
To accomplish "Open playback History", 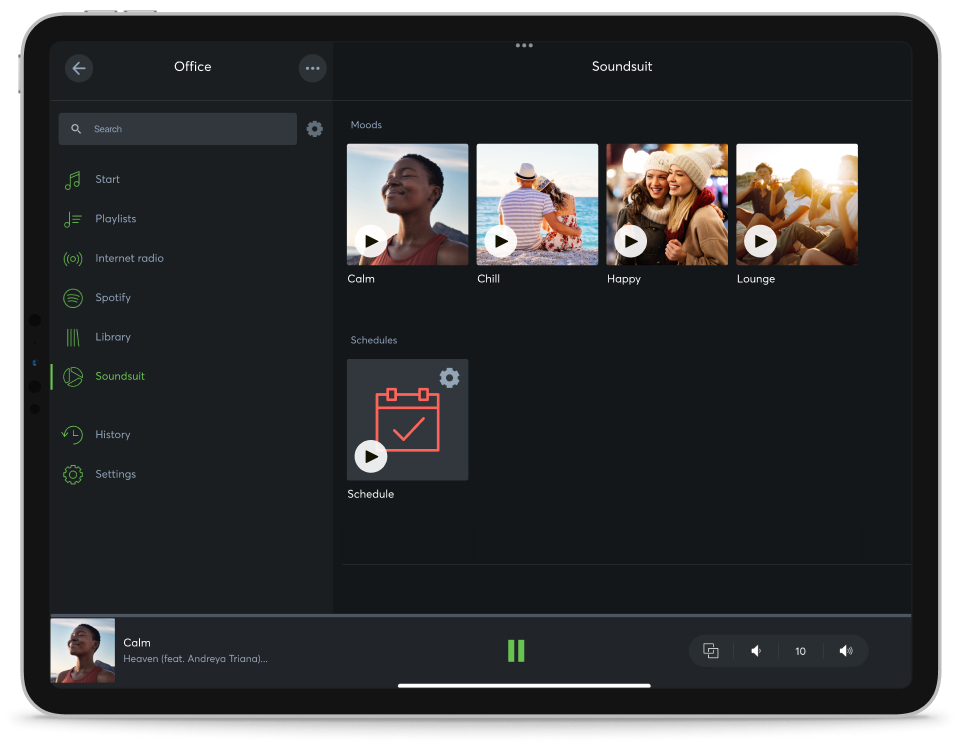I will click(72, 434).
